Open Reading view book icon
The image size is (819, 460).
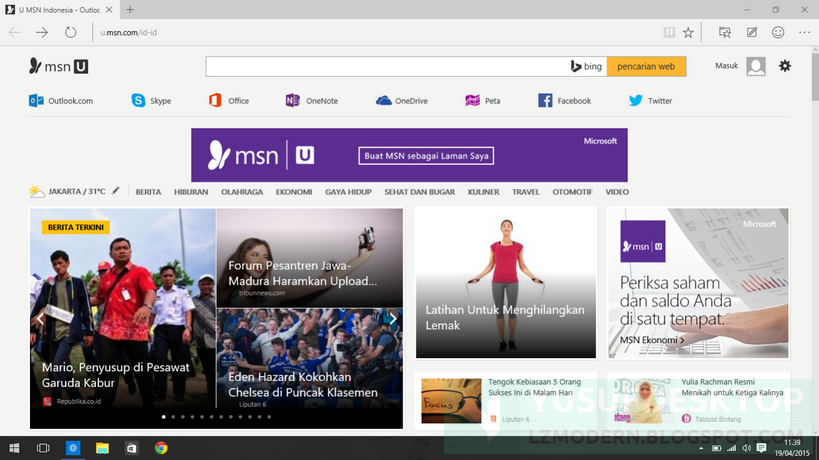[669, 32]
